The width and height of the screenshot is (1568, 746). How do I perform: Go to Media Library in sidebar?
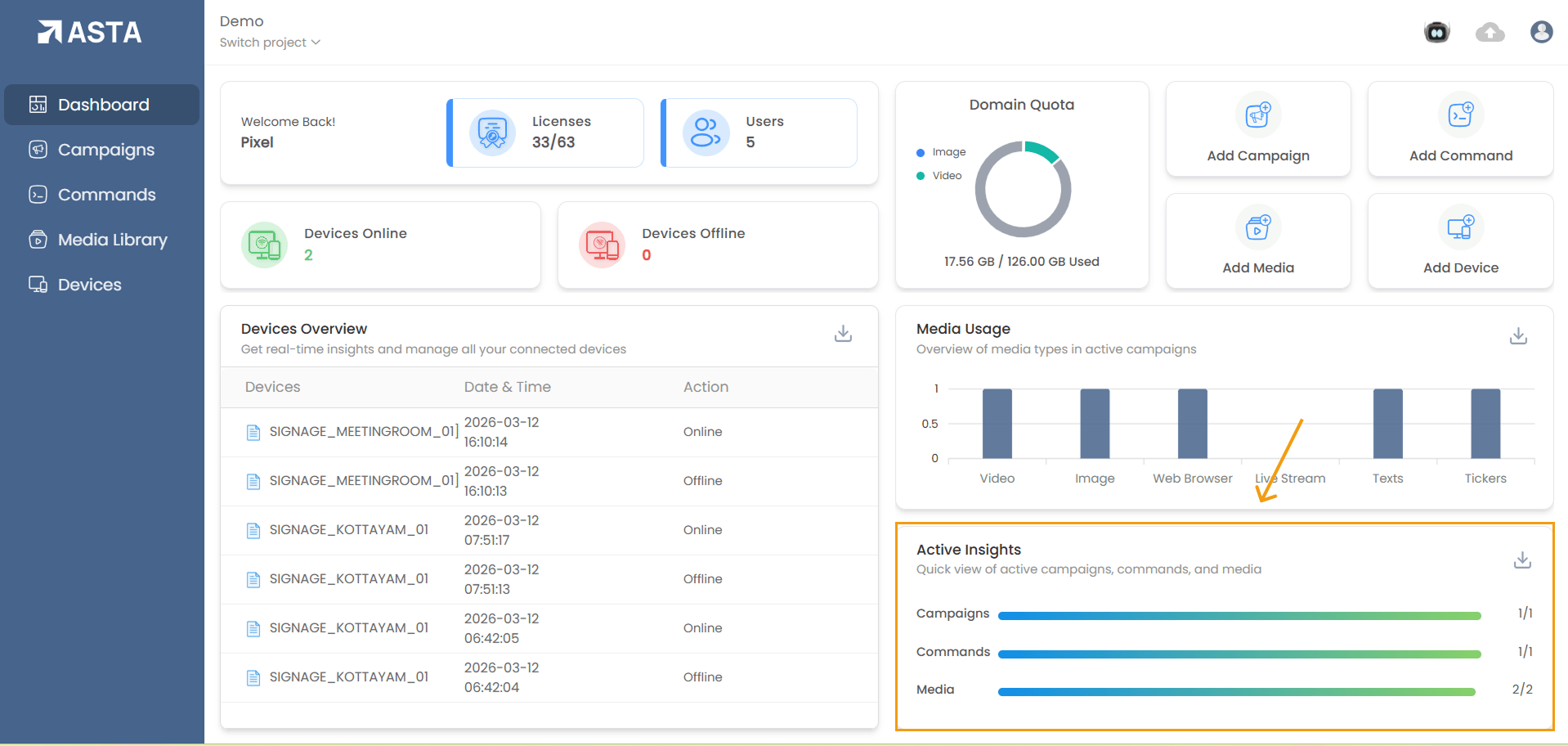(x=112, y=240)
